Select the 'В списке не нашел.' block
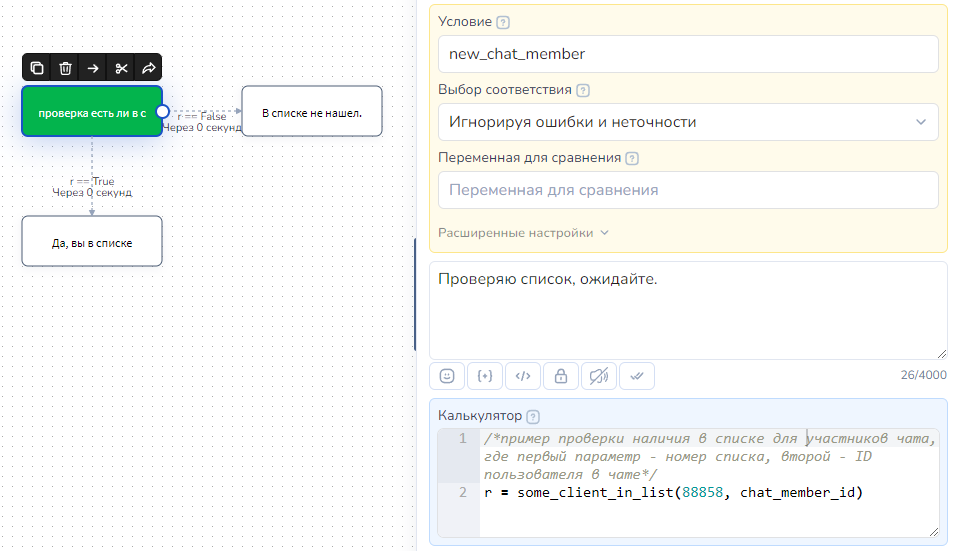 tap(312, 113)
